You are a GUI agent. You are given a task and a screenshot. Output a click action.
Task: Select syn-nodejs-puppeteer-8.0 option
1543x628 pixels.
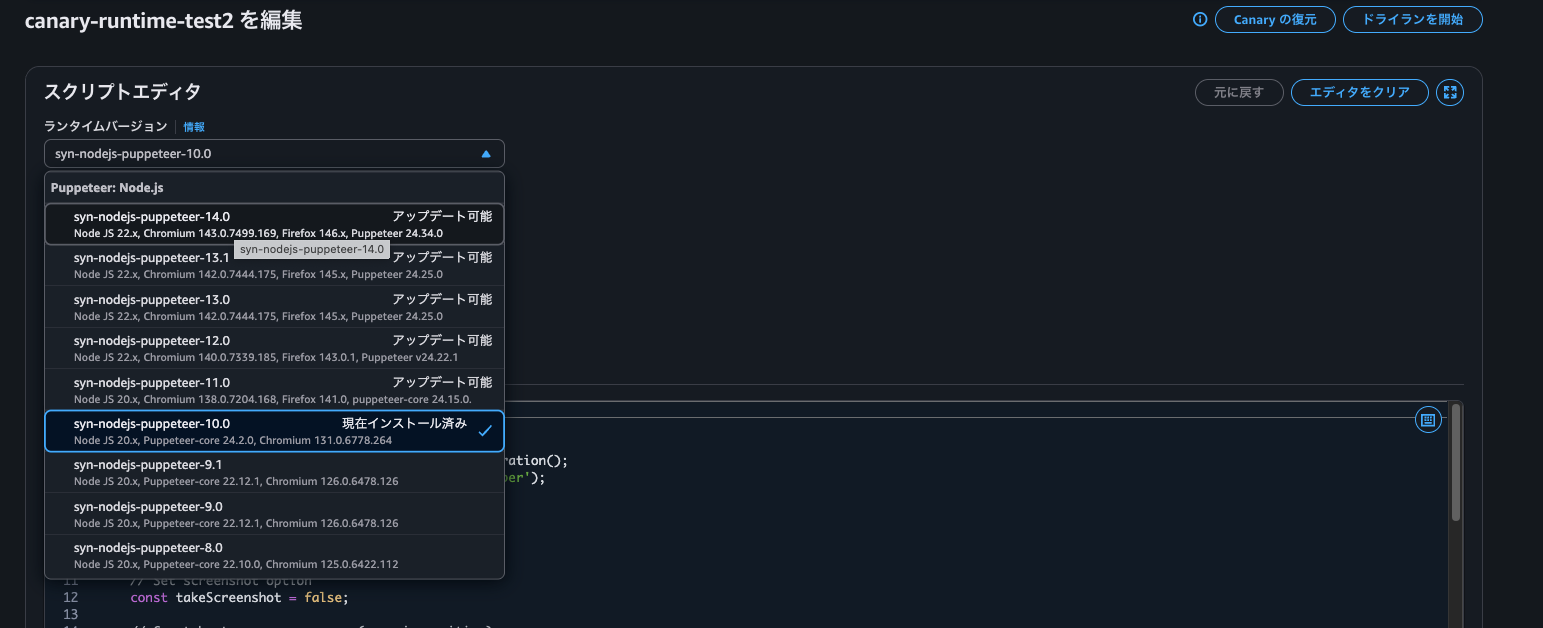274,555
